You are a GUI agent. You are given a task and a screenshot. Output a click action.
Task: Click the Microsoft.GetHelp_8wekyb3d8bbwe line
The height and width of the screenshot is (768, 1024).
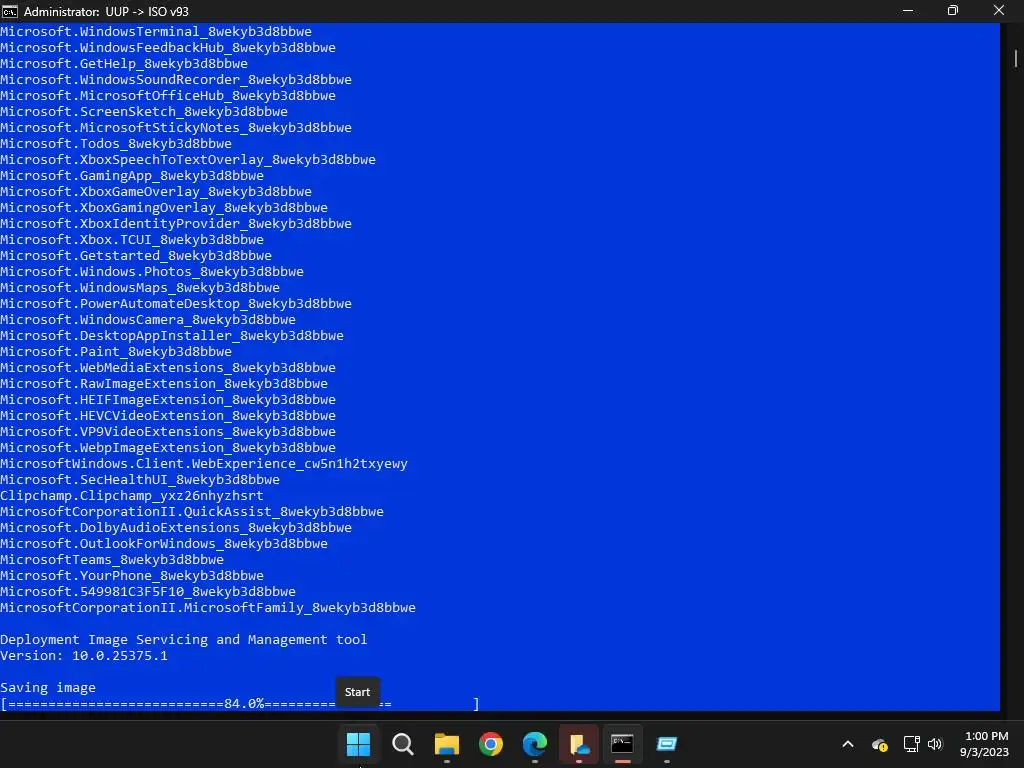[x=124, y=63]
